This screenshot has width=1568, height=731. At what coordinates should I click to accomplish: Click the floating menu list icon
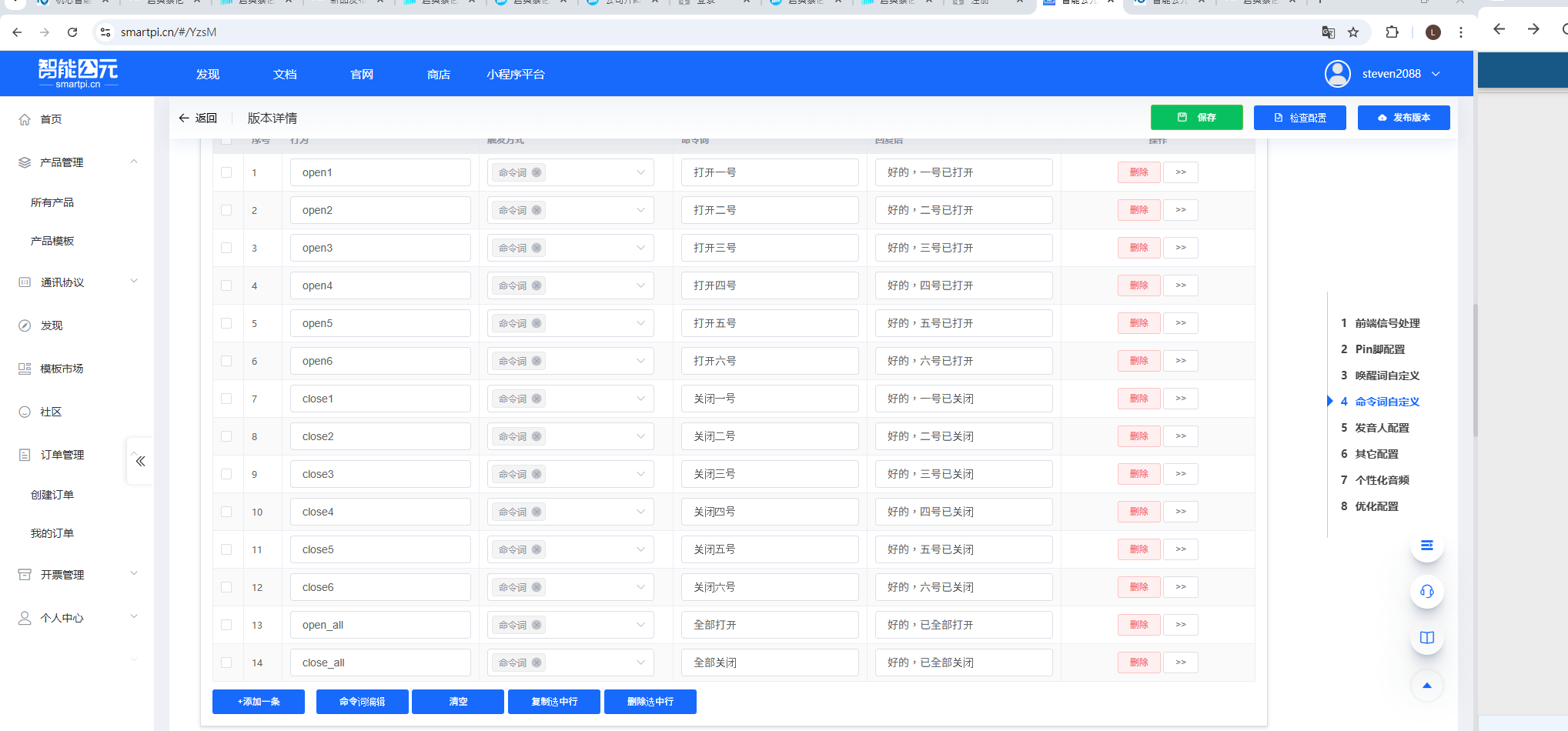[1426, 546]
